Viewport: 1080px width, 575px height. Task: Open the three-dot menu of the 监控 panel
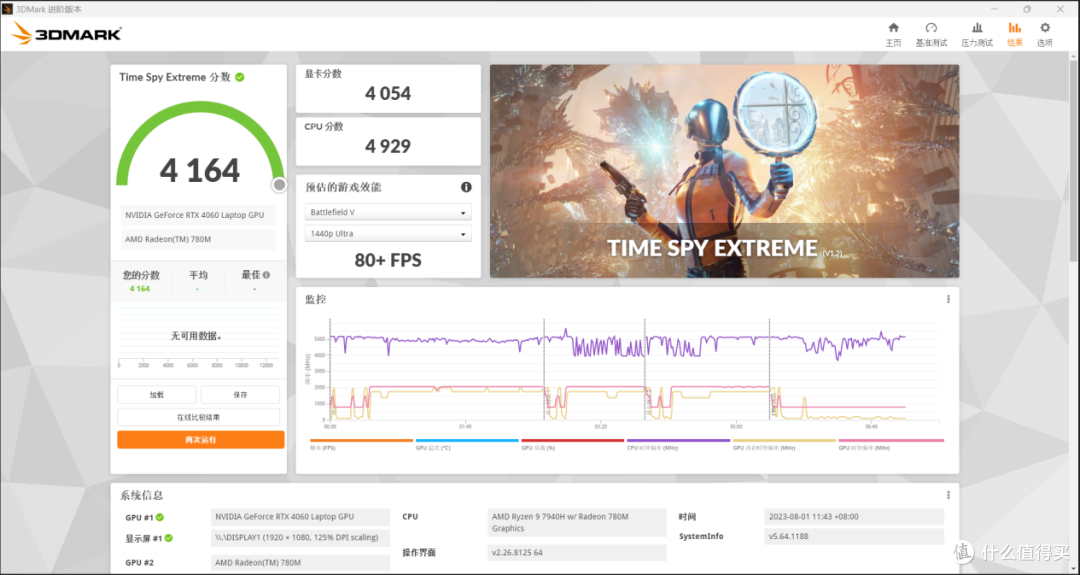click(x=948, y=299)
